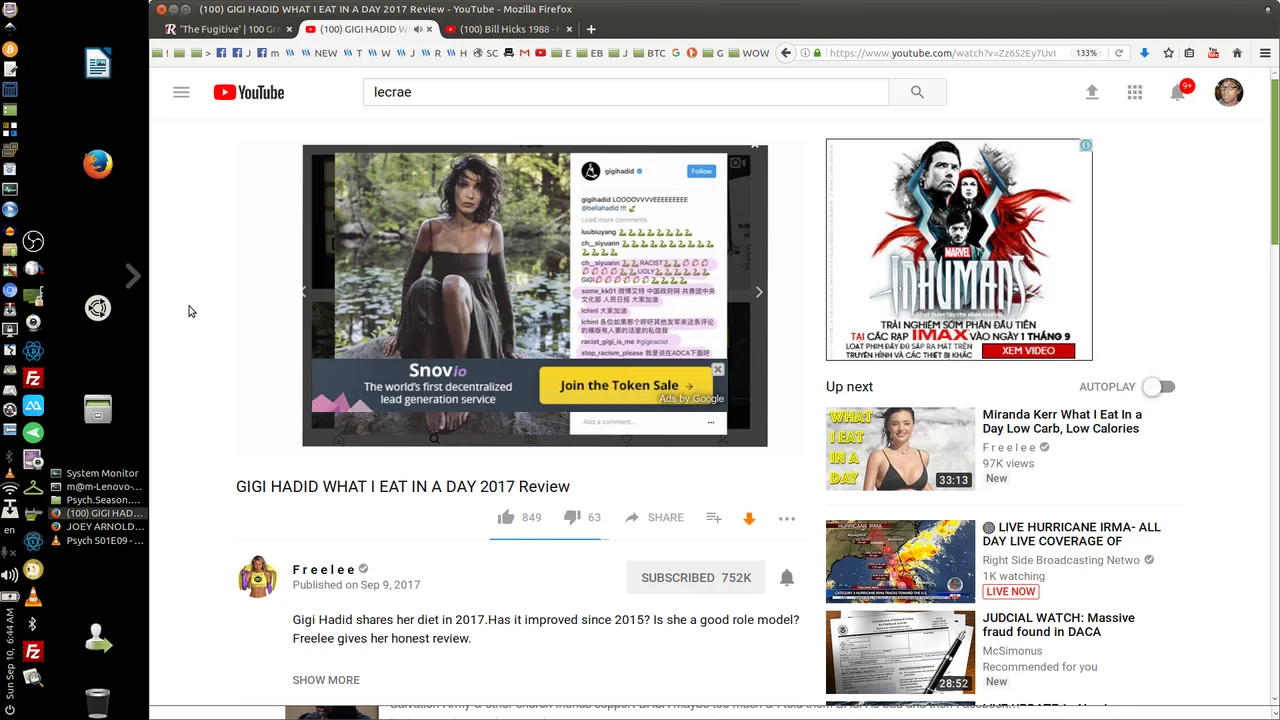Open Hurricane Irma live stream thumbnail
1280x720 pixels.
(900, 561)
